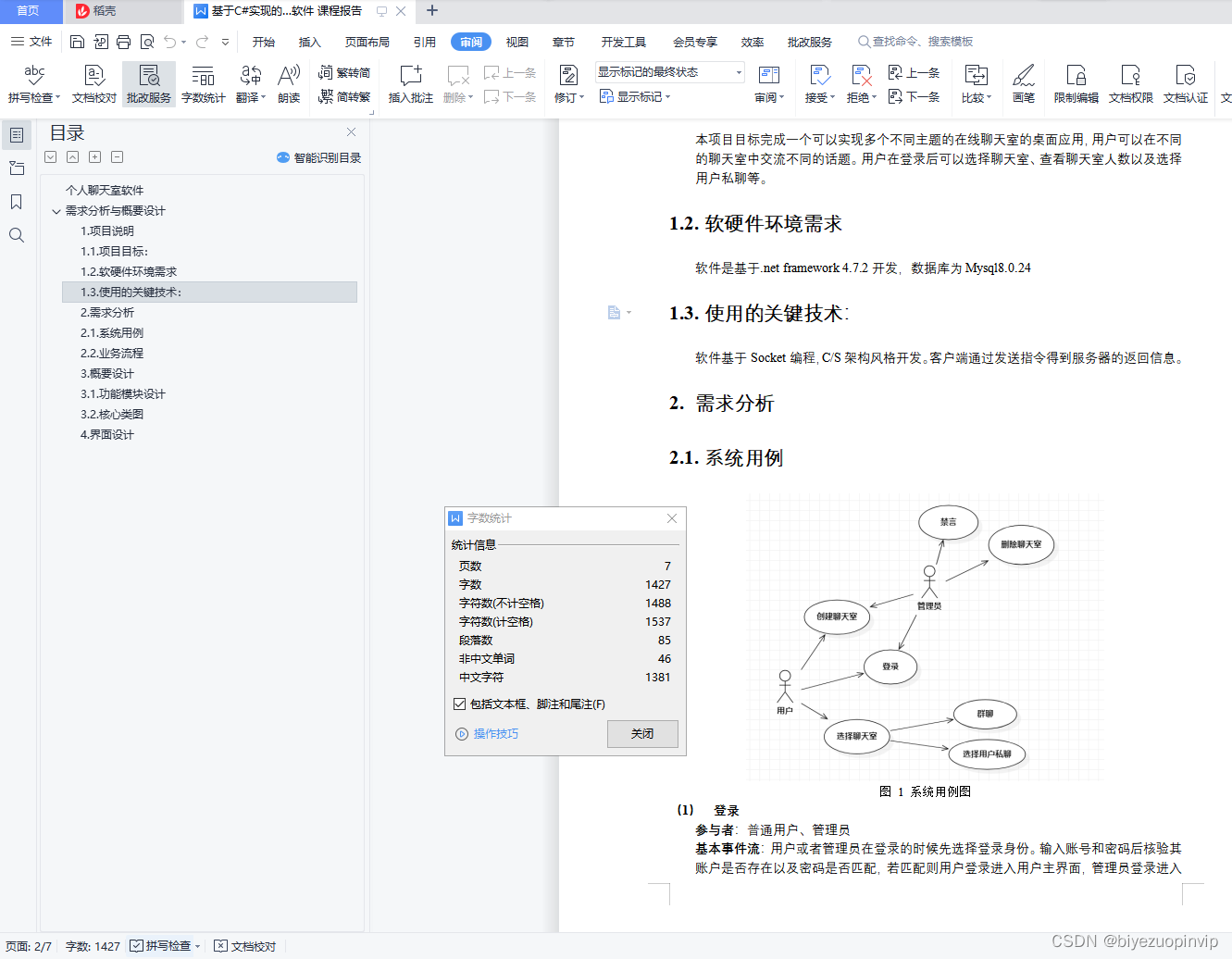Open the quick access toolbar customize arrow
1232x959 pixels.
225,42
